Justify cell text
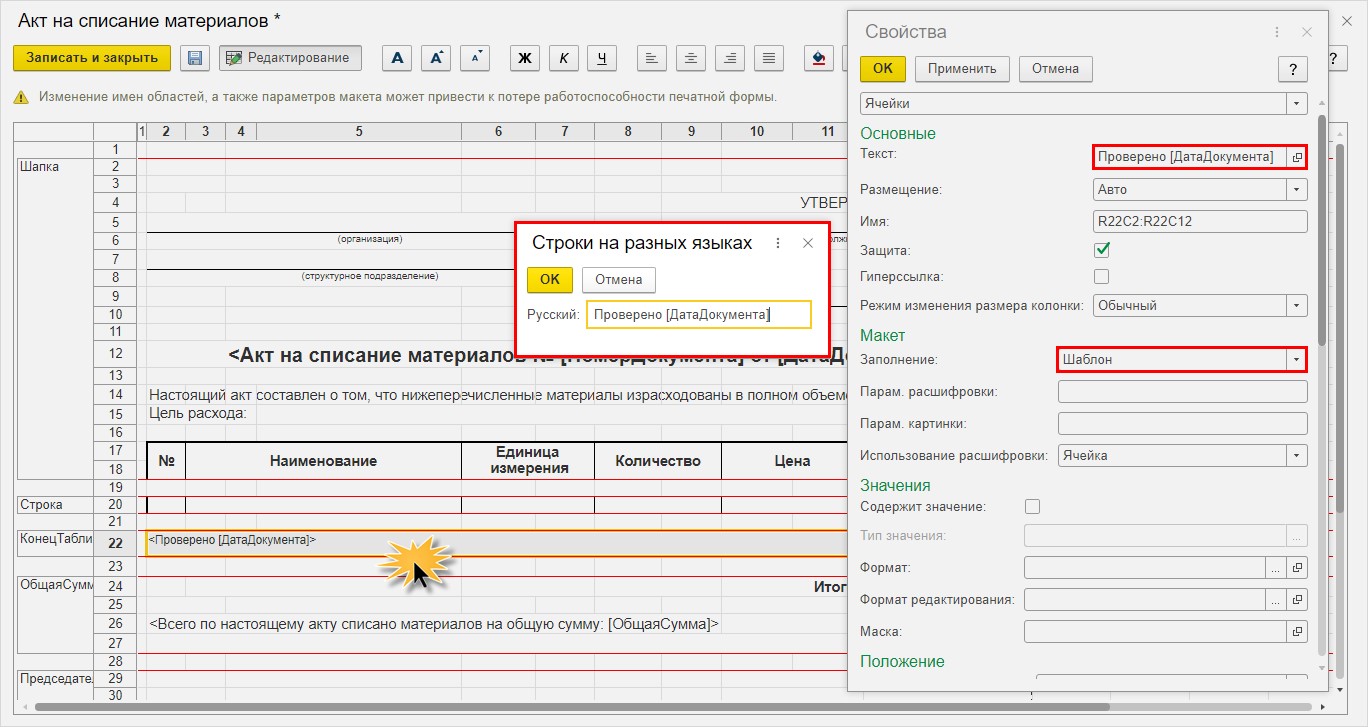Viewport: 1368px width, 727px height. [768, 58]
